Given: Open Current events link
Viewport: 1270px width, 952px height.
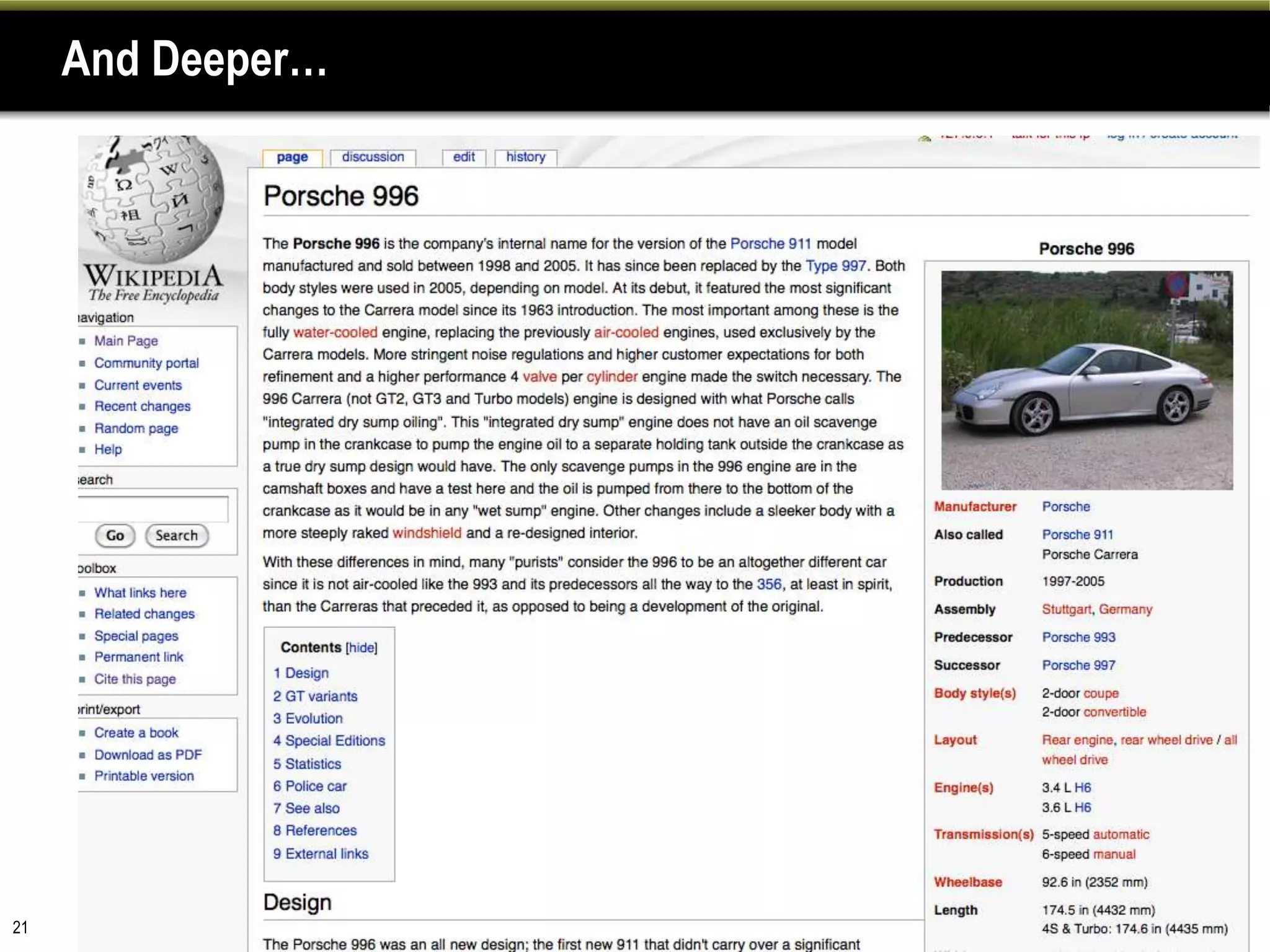Looking at the screenshot, I should (138, 385).
